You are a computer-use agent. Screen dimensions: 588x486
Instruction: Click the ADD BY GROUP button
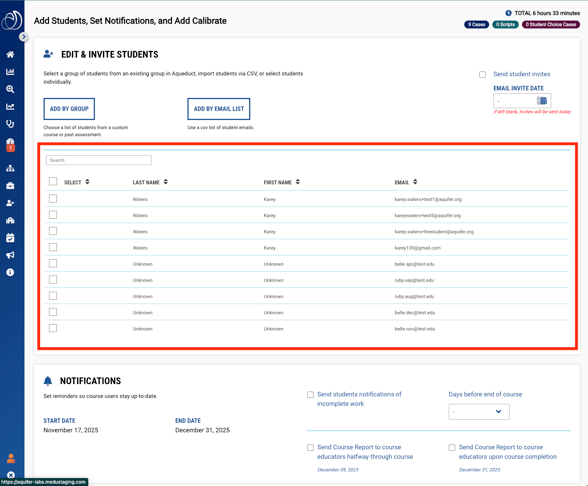tap(69, 109)
